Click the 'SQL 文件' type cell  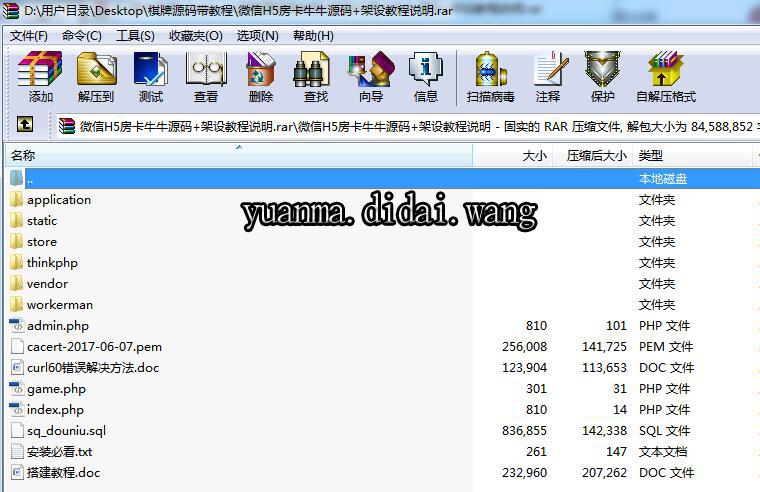[666, 430]
